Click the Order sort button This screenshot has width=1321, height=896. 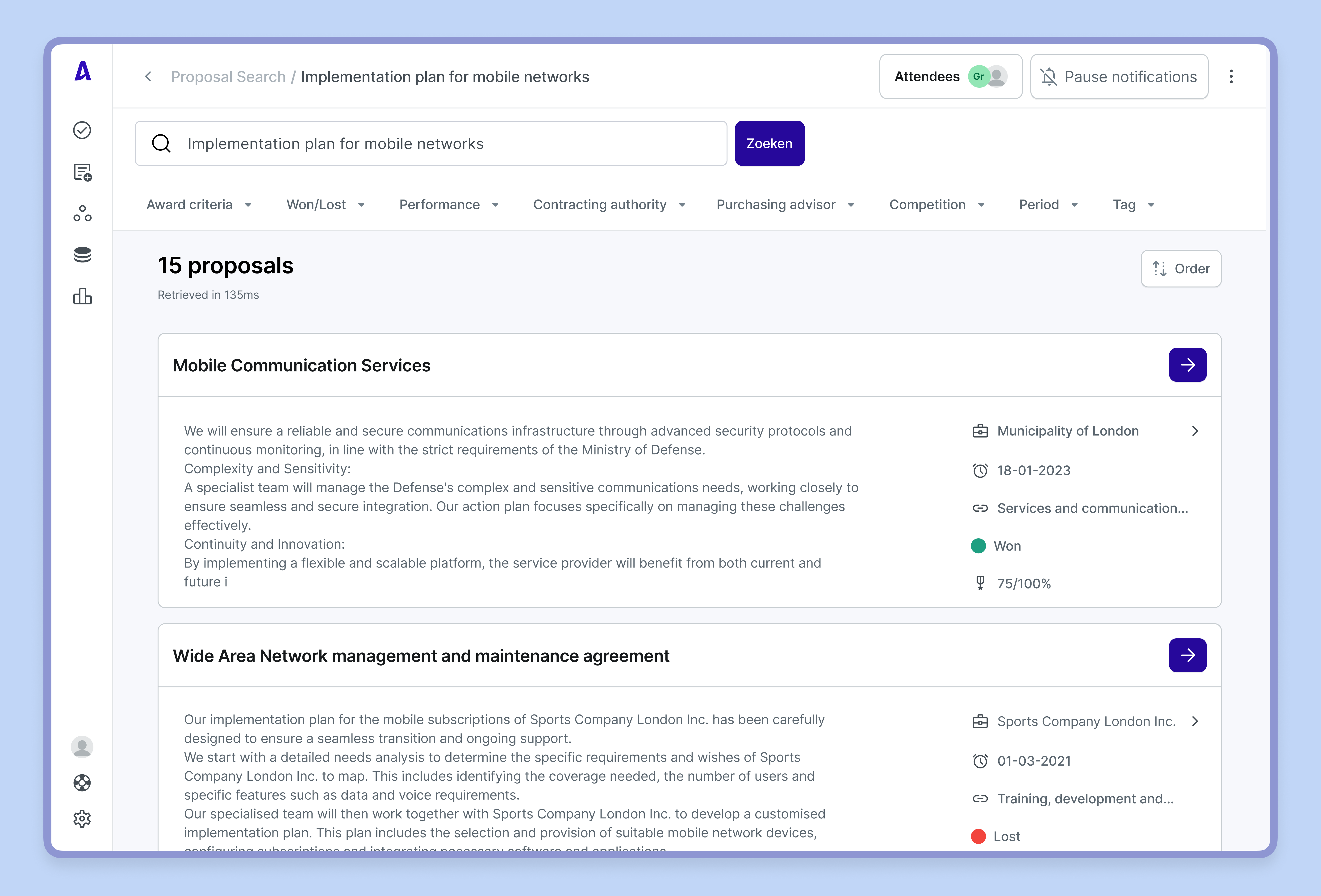1181,269
